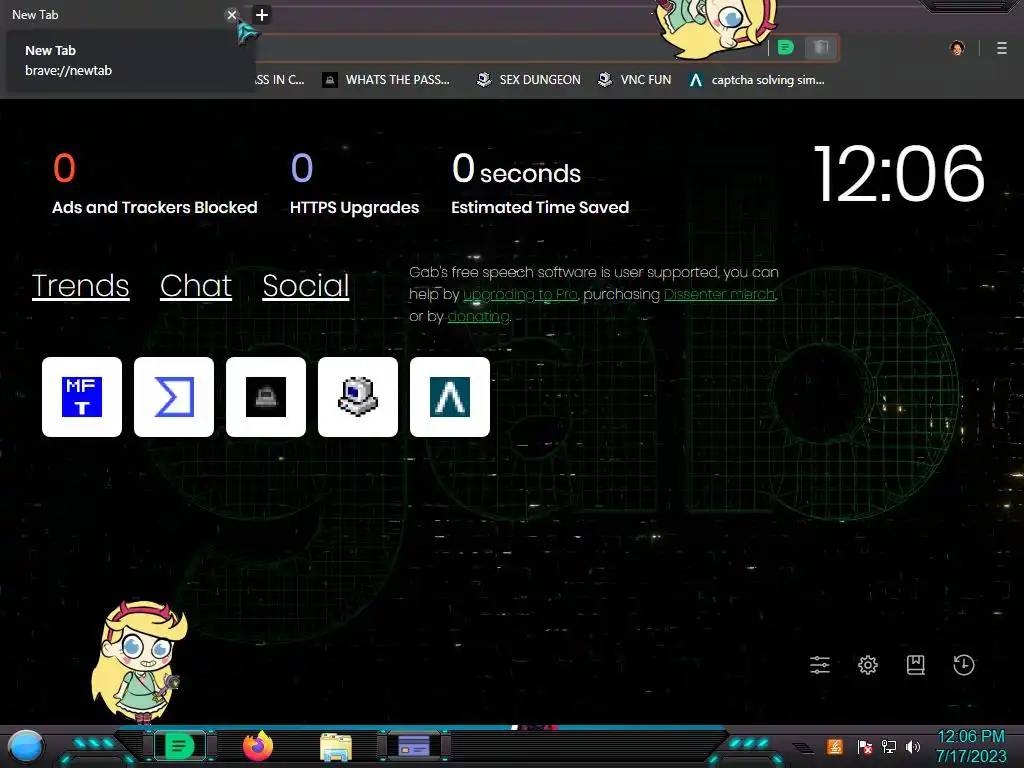Follow the donating link

click(x=478, y=317)
